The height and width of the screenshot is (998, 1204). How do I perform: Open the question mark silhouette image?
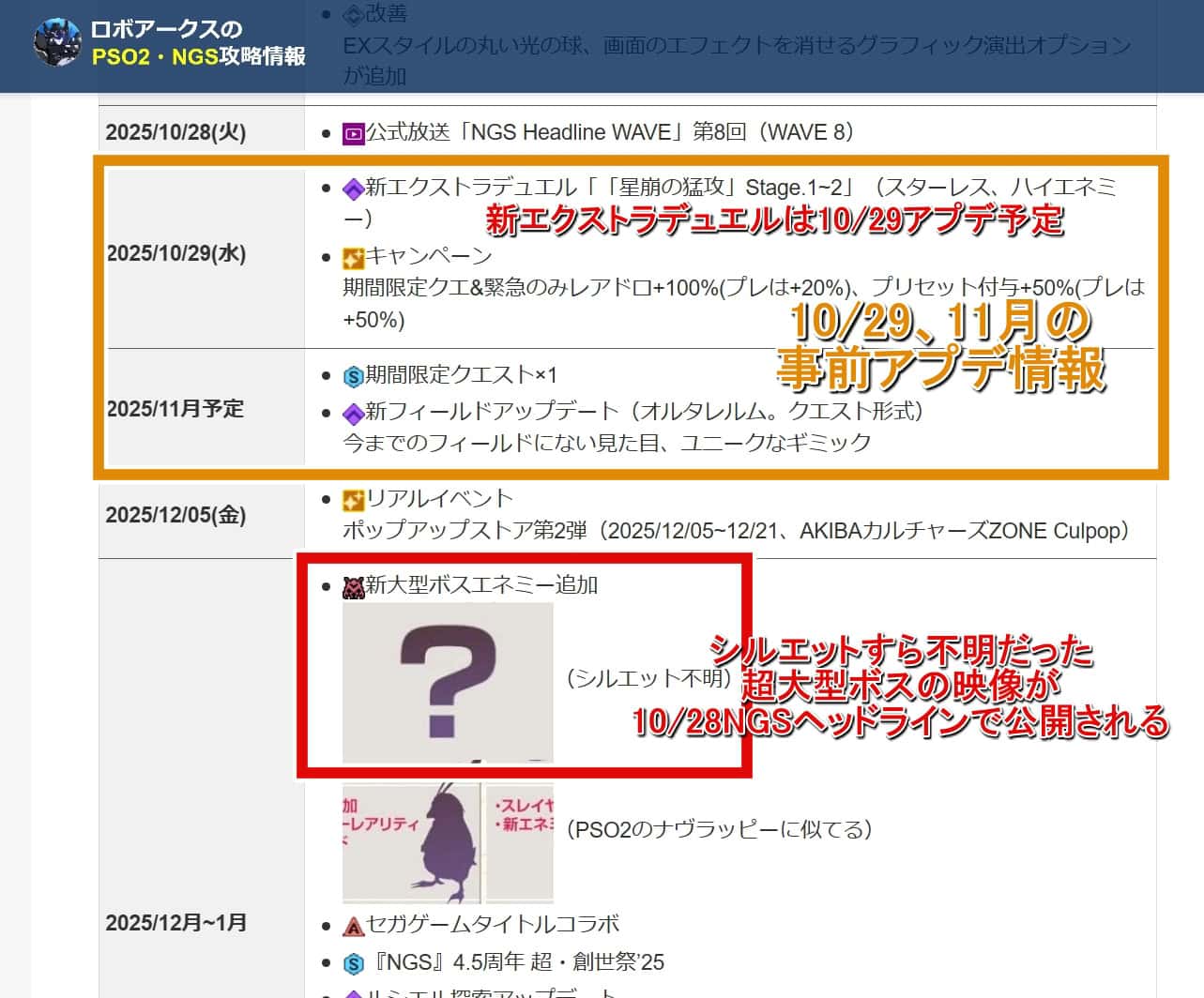pyautogui.click(x=448, y=682)
